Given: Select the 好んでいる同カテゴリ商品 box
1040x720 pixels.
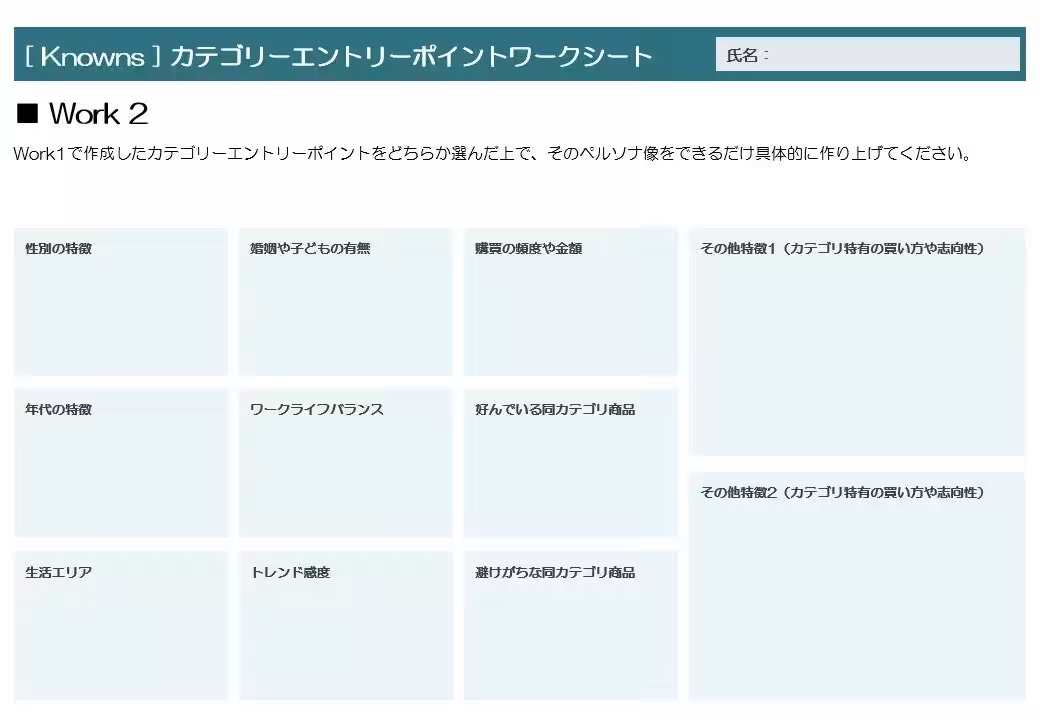Looking at the screenshot, I should pos(570,463).
